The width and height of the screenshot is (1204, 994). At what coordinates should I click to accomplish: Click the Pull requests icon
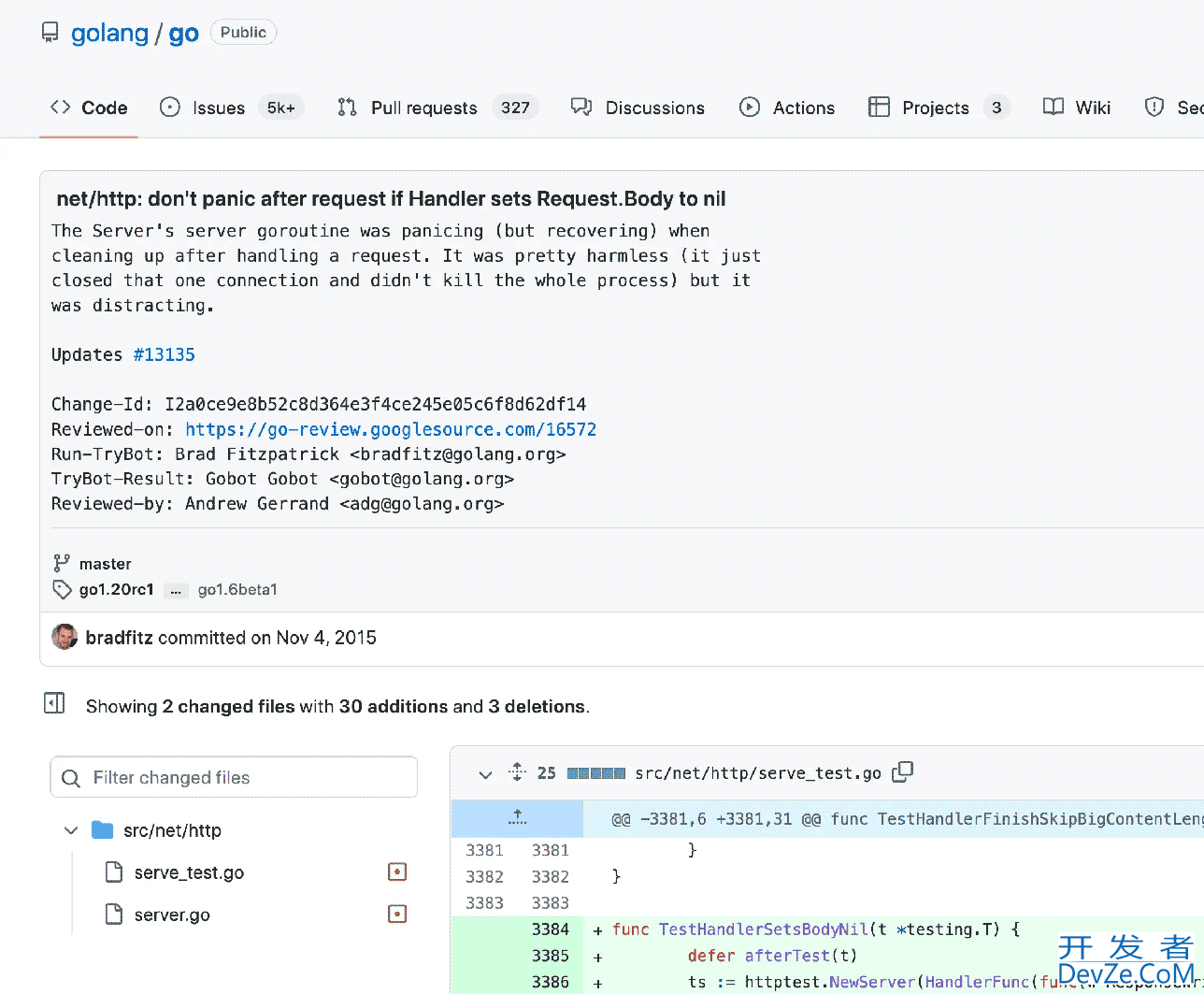[347, 107]
